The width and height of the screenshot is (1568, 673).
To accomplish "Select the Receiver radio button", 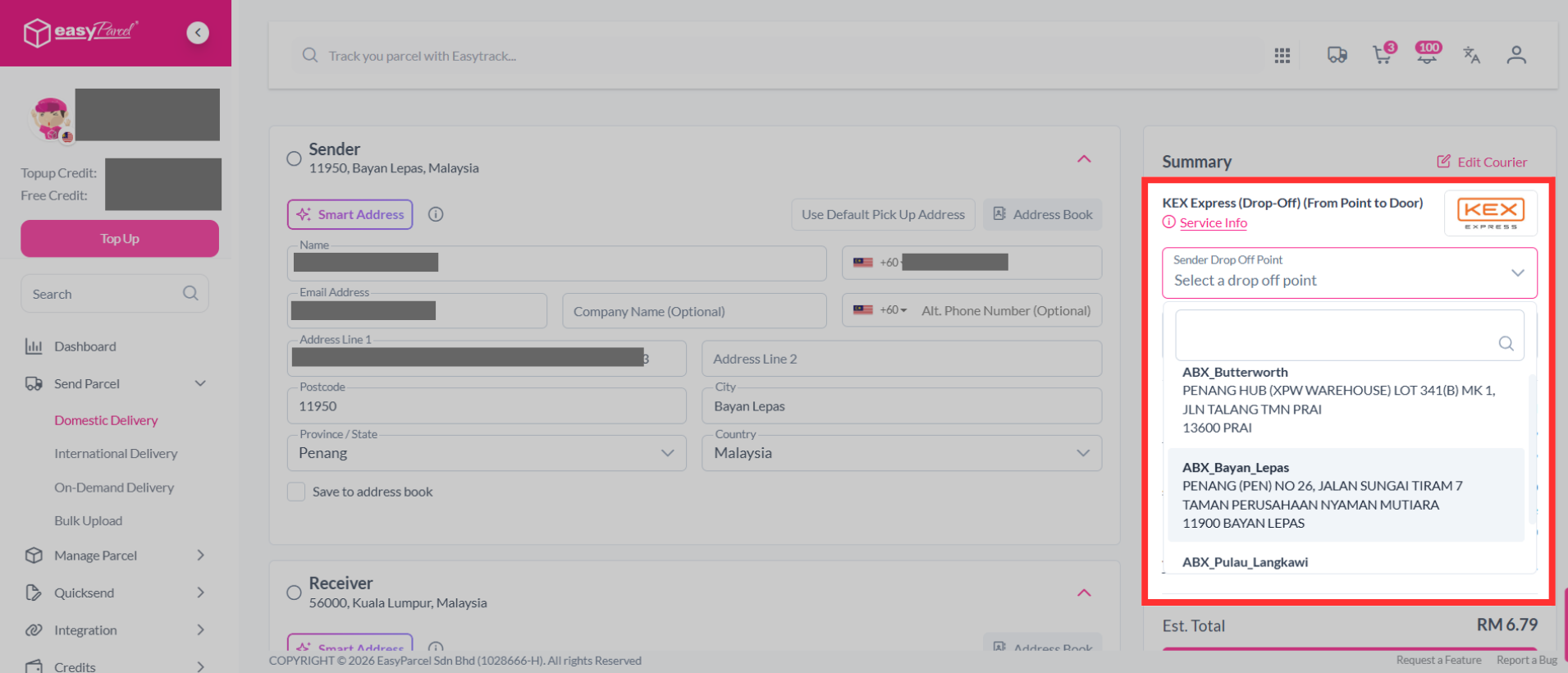I will [x=294, y=593].
